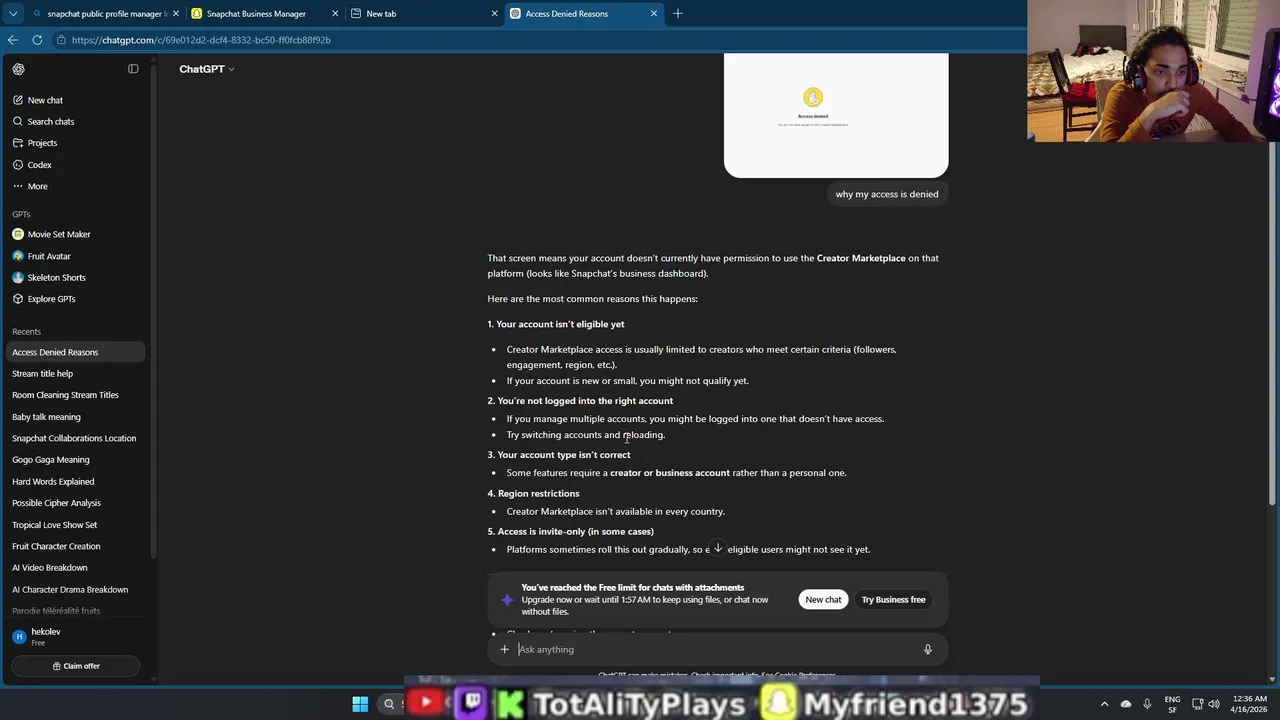Click the plus attach button in composer
This screenshot has height=720, width=1280.
coord(504,649)
